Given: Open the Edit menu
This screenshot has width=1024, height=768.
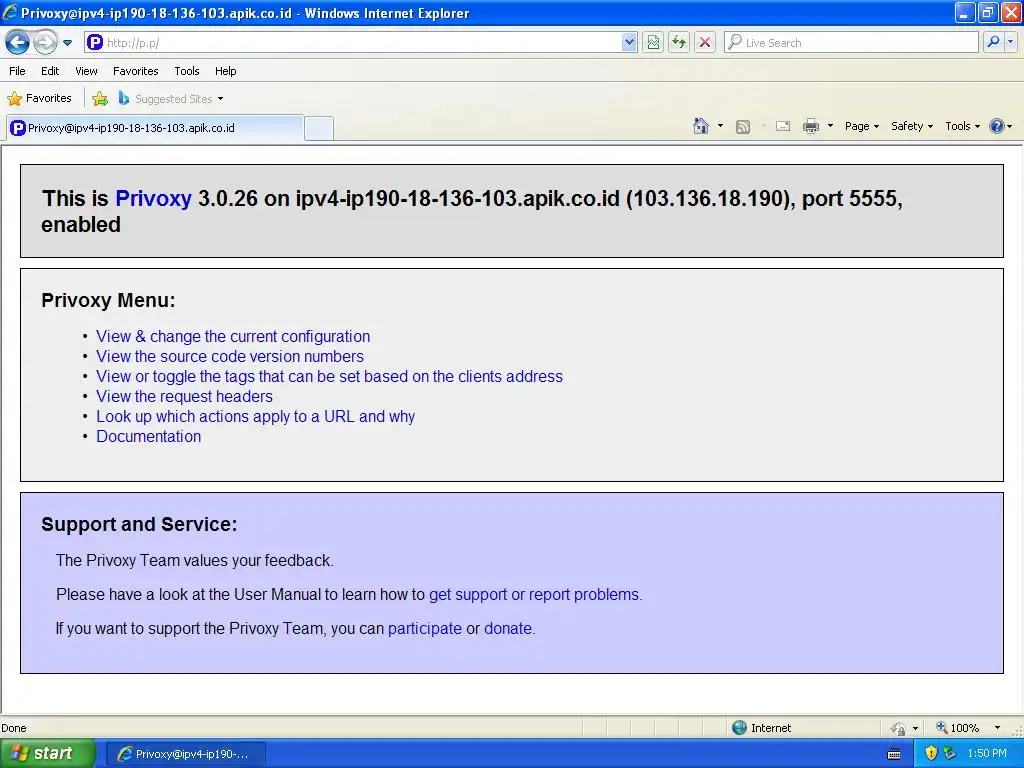Looking at the screenshot, I should point(50,71).
